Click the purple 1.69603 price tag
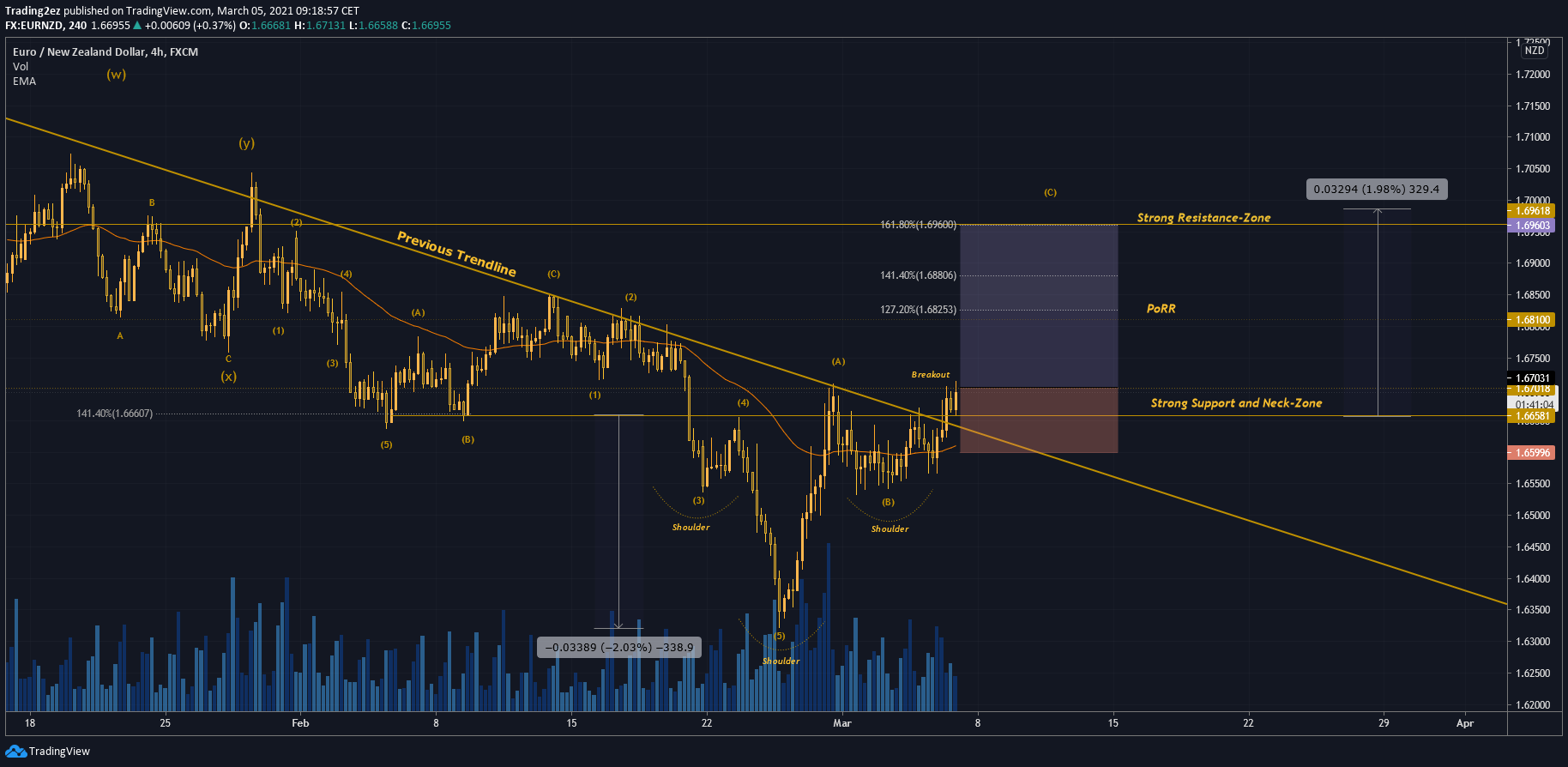1568x767 pixels. tap(1531, 226)
